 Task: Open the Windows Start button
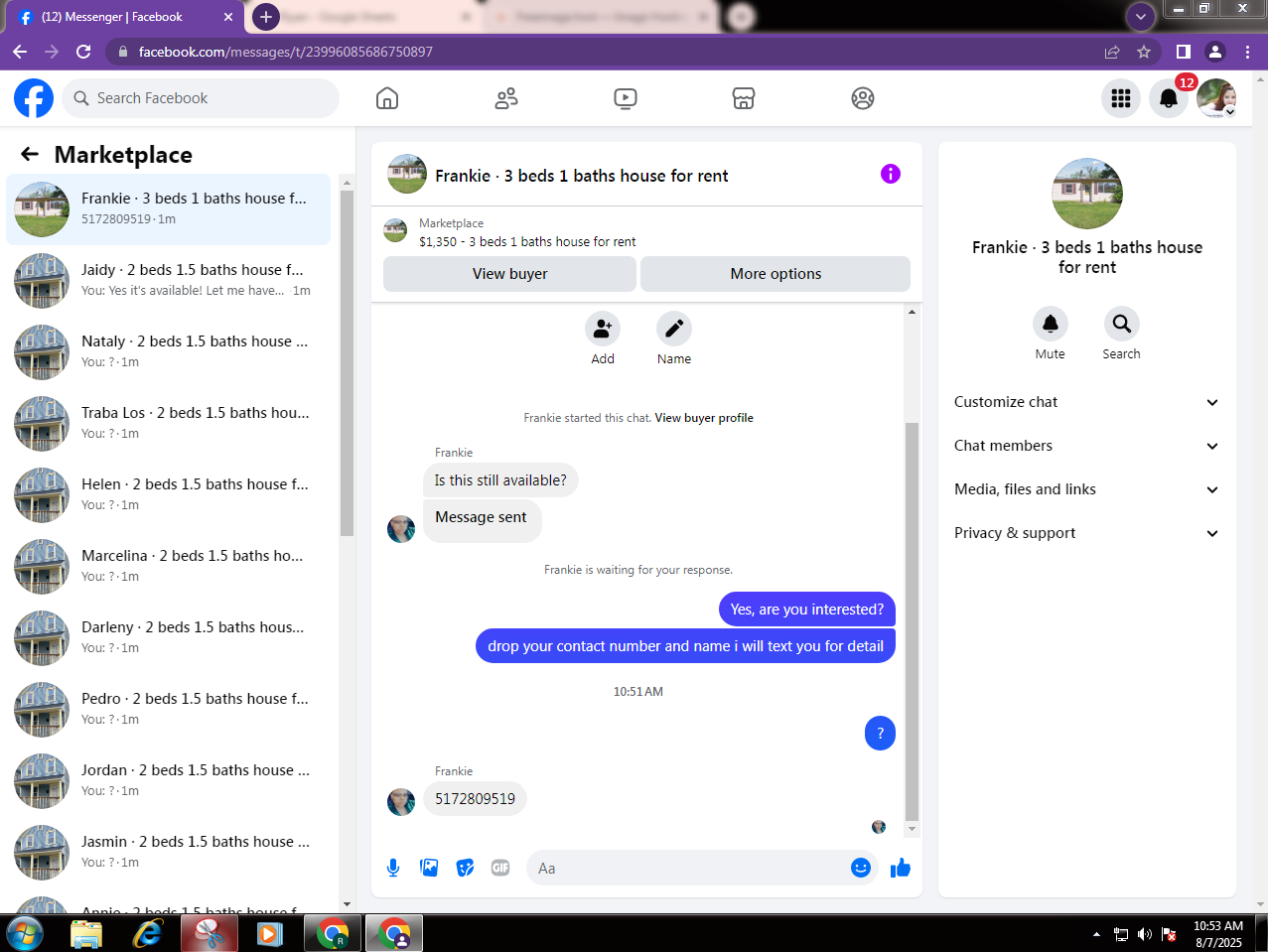[x=24, y=933]
